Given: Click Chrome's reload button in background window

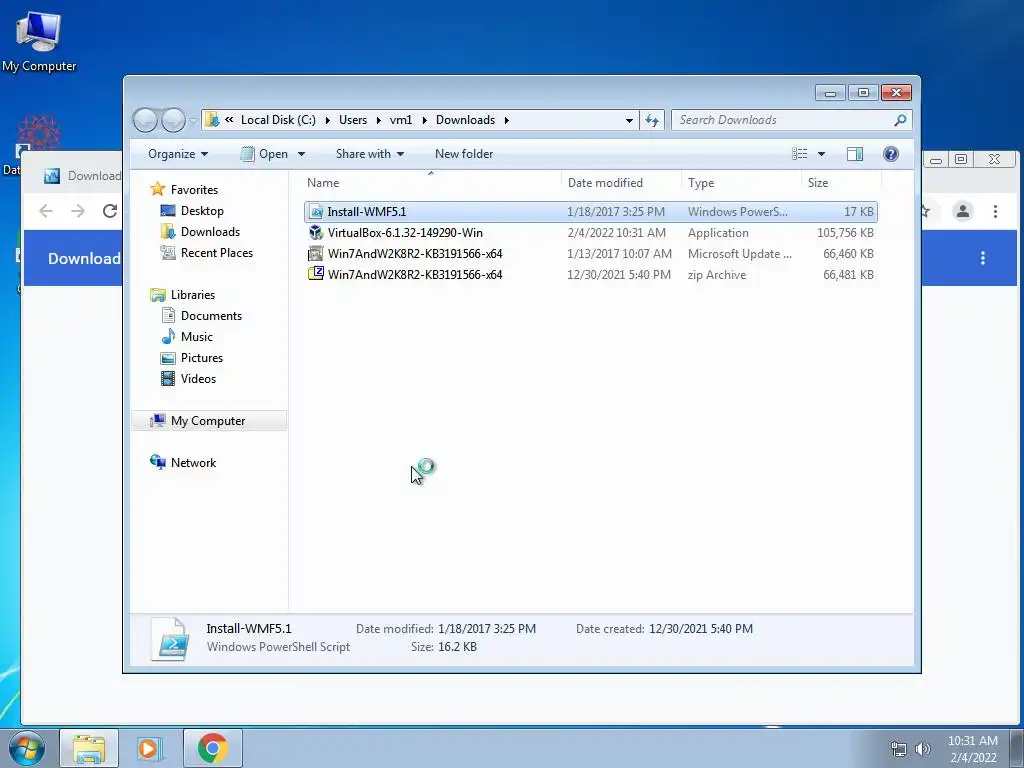Looking at the screenshot, I should click(x=110, y=211).
